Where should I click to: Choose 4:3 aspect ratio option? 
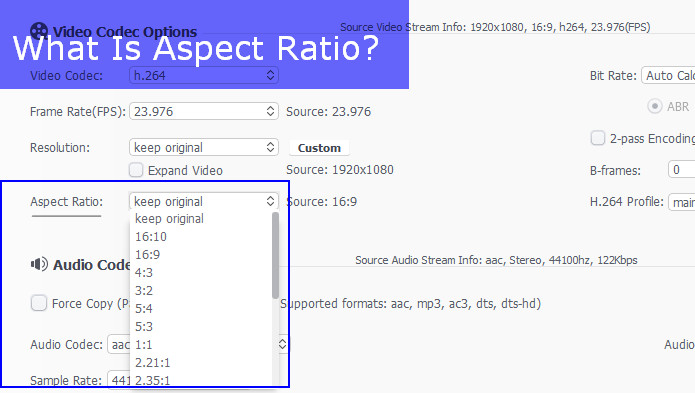202,272
